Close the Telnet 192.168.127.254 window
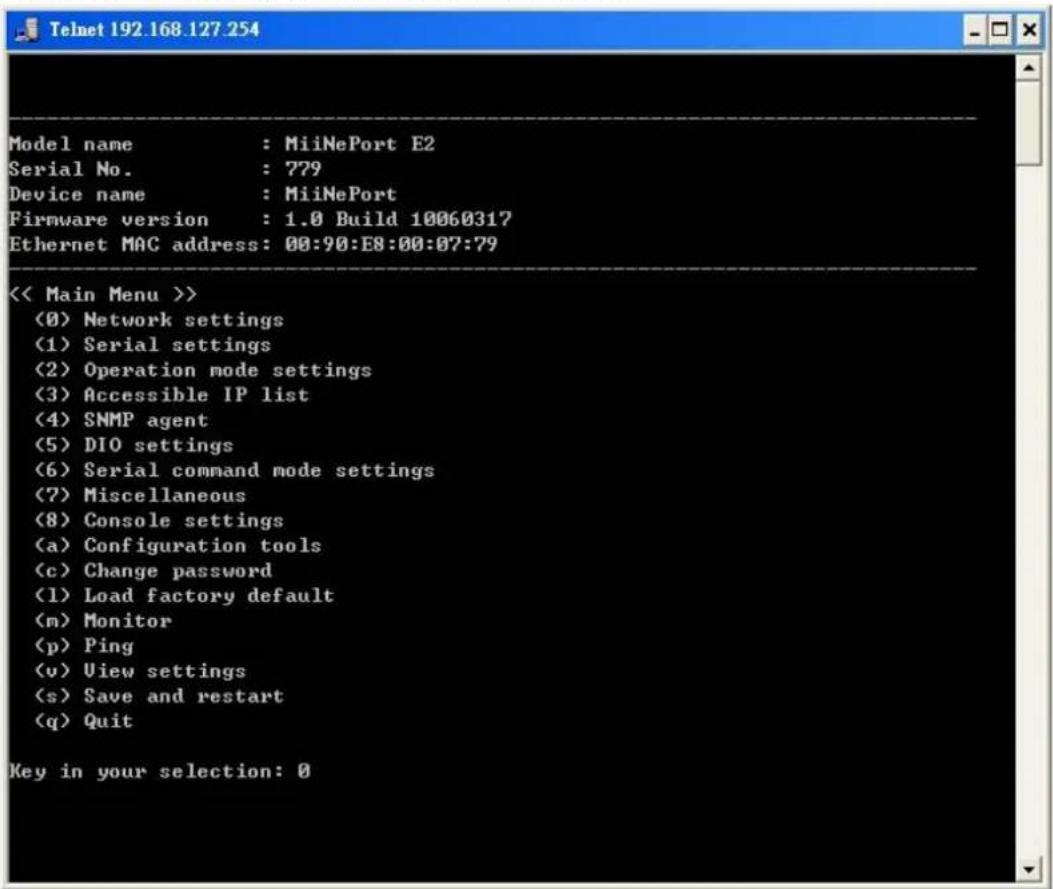This screenshot has height=889, width=1053. point(1029,30)
